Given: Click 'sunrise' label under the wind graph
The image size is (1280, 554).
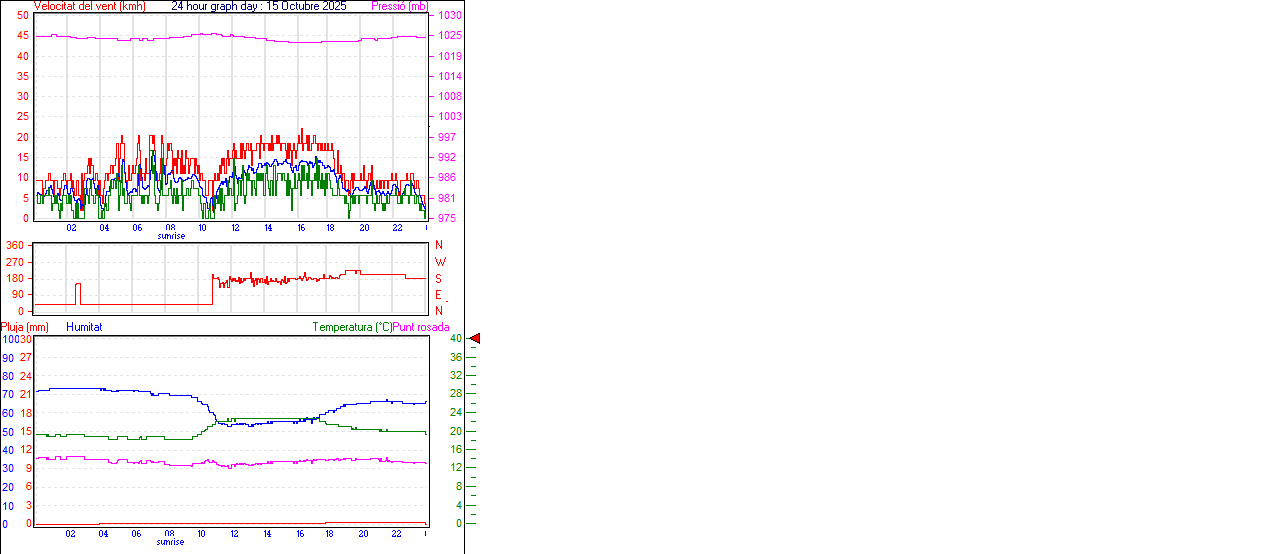Looking at the screenshot, I should tap(171, 236).
